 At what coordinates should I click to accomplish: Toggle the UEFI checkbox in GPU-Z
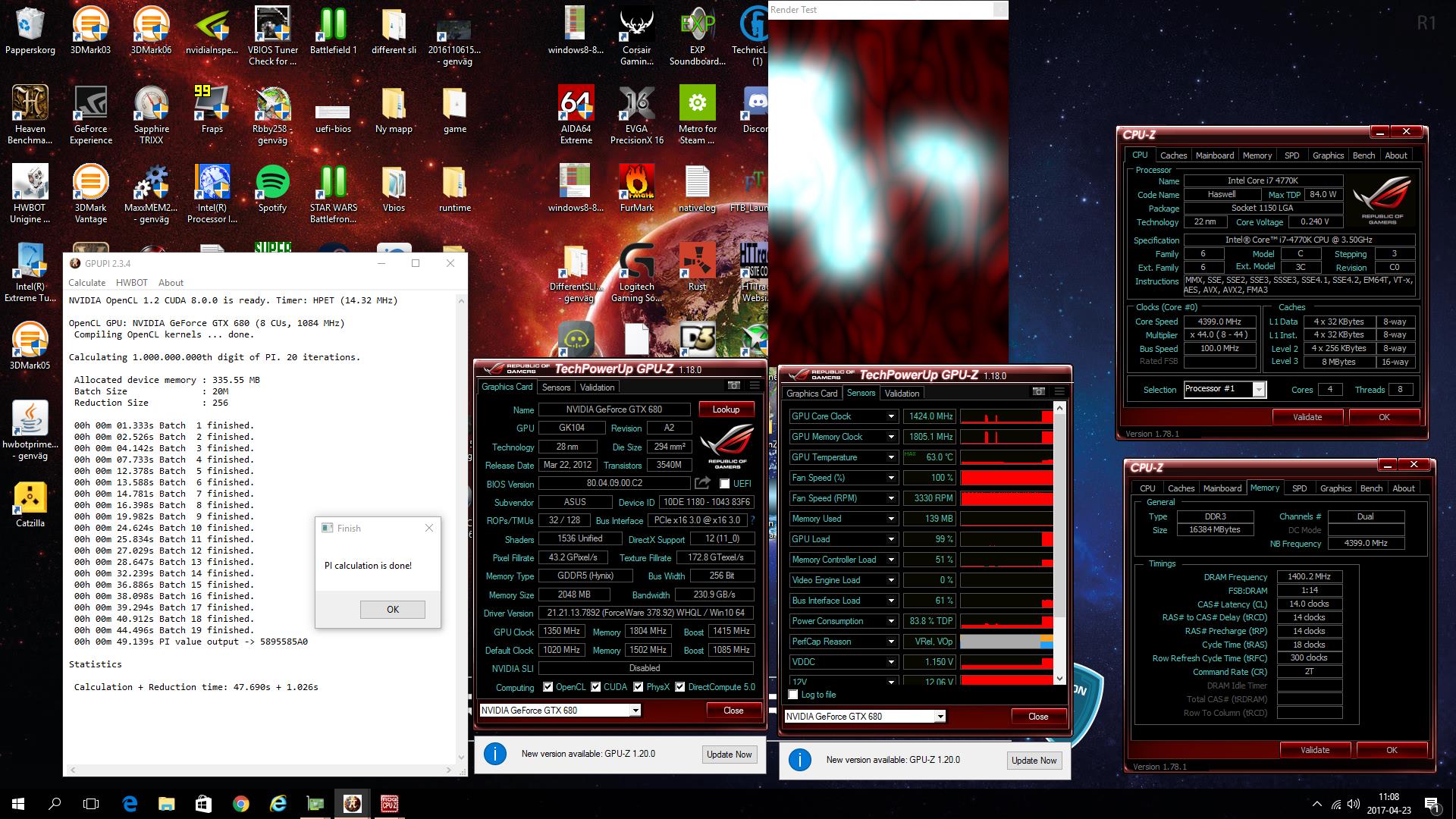tap(724, 484)
